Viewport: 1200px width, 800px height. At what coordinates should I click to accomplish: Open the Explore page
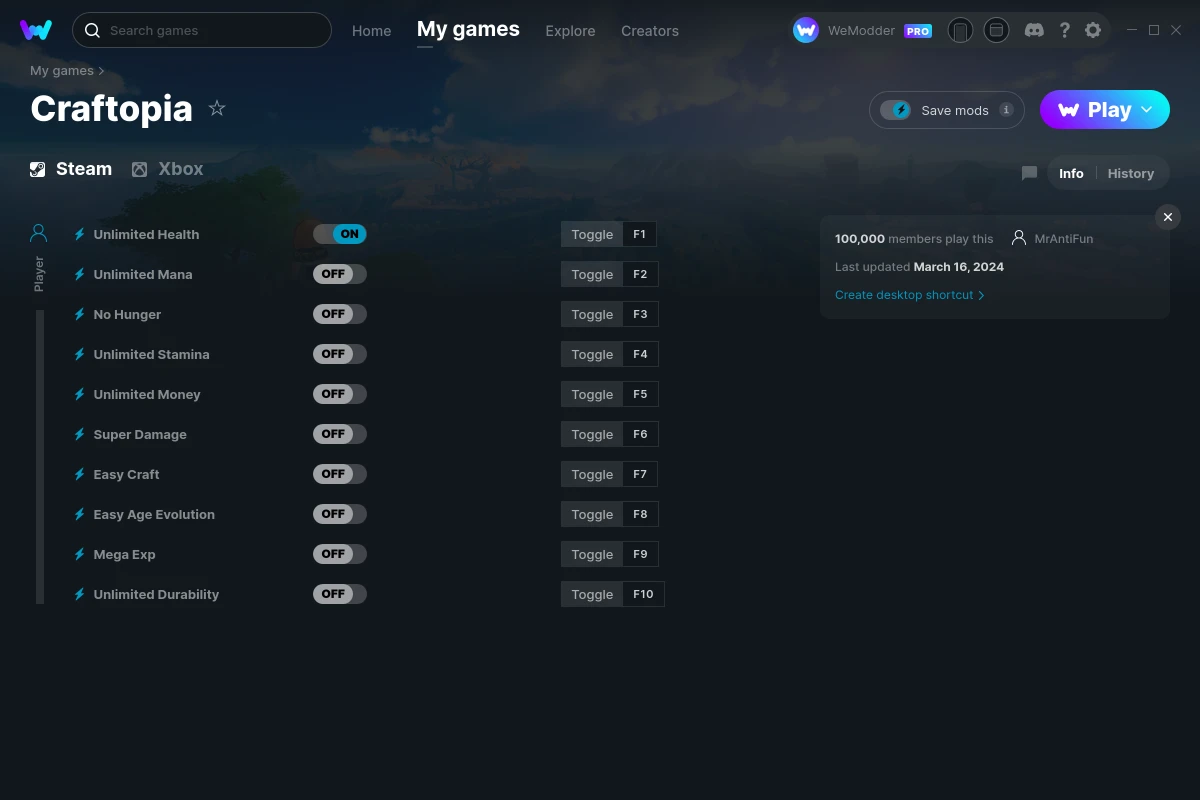[x=570, y=31]
